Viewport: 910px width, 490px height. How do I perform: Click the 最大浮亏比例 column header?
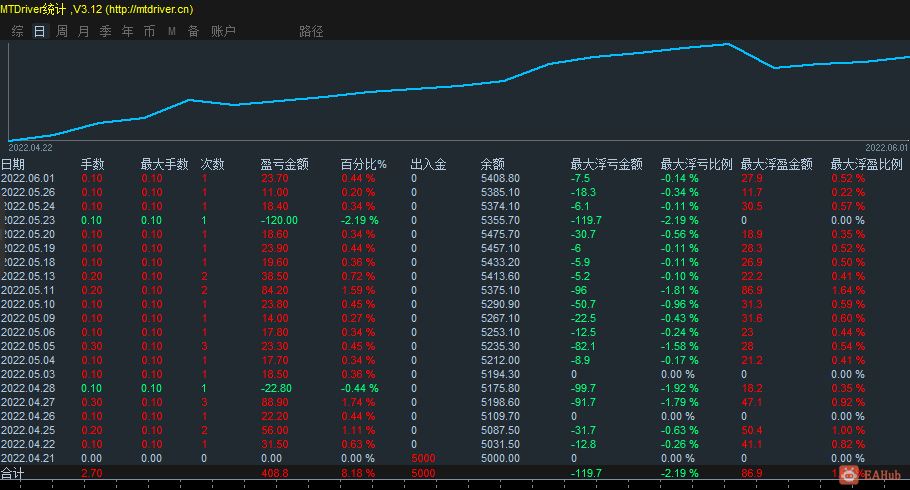[696, 164]
